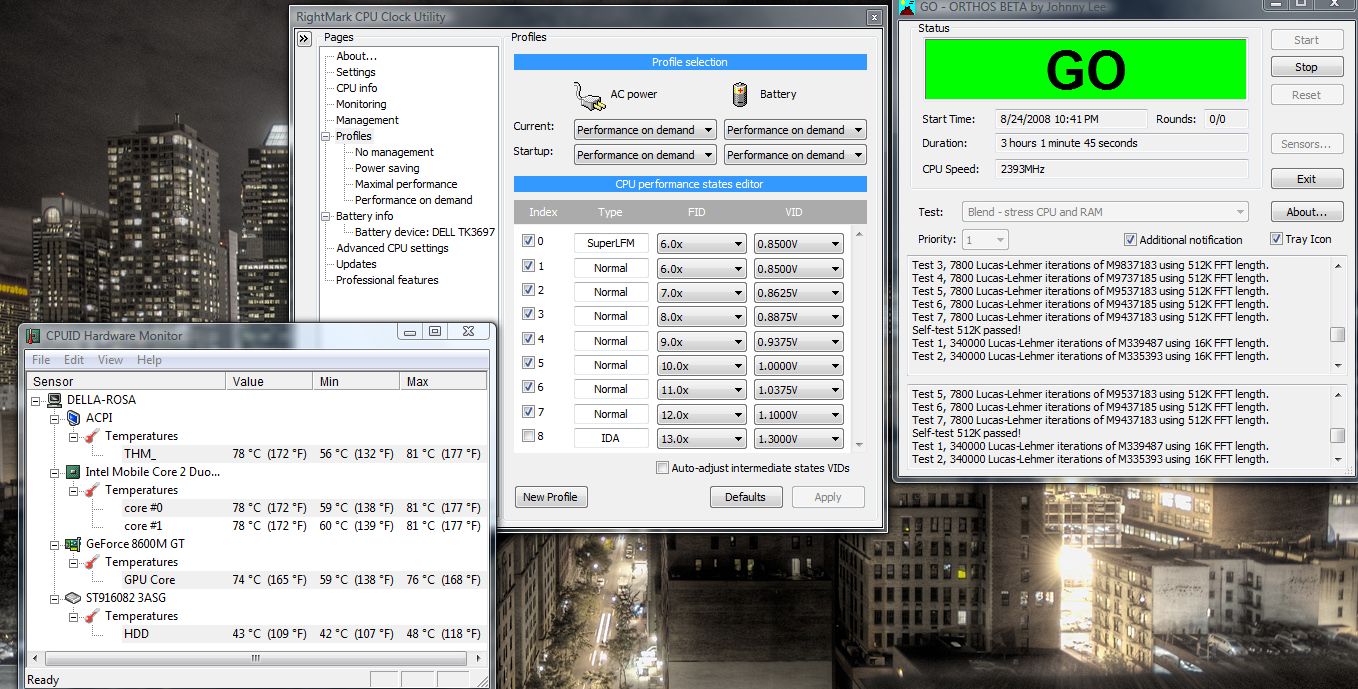Click the Value column header
This screenshot has height=689, width=1358.
coord(269,381)
